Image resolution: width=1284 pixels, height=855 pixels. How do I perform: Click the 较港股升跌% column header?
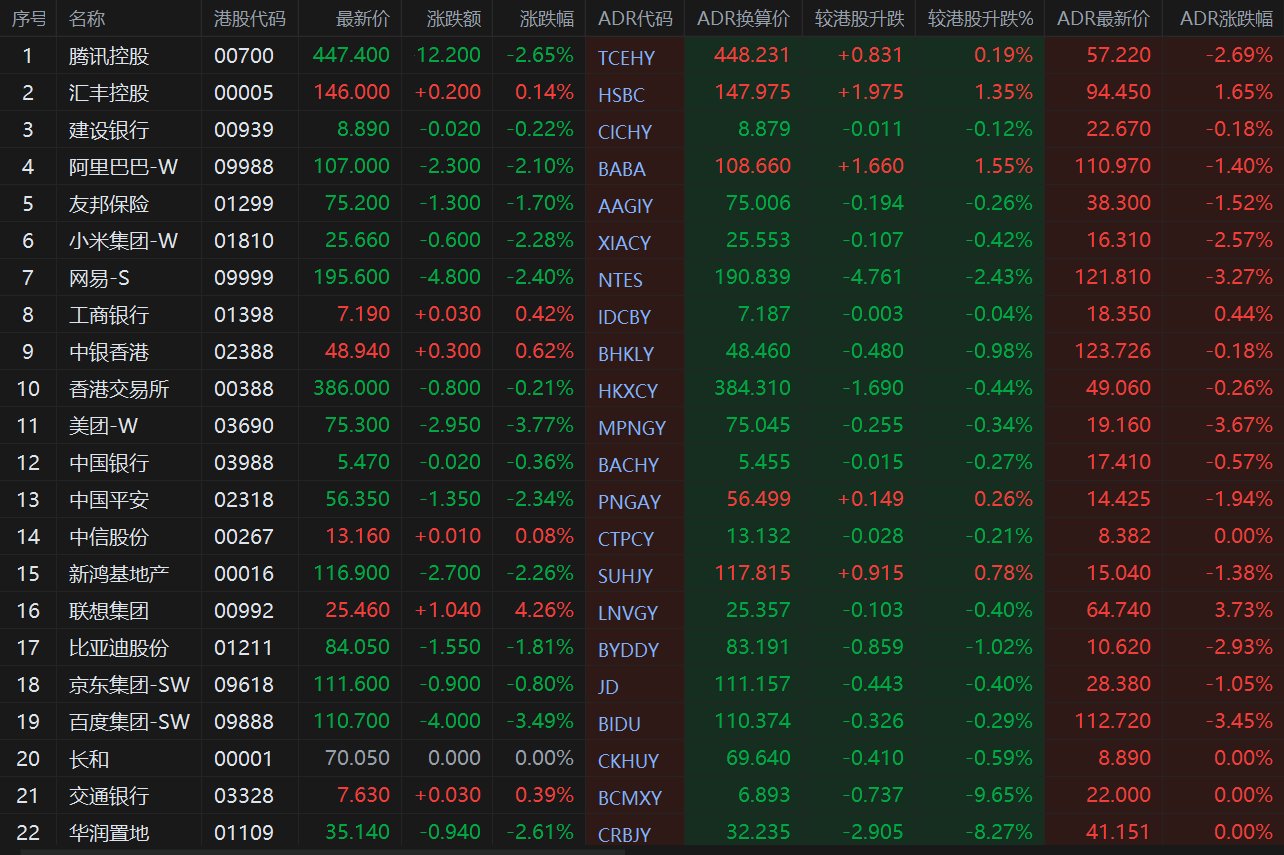(x=980, y=18)
